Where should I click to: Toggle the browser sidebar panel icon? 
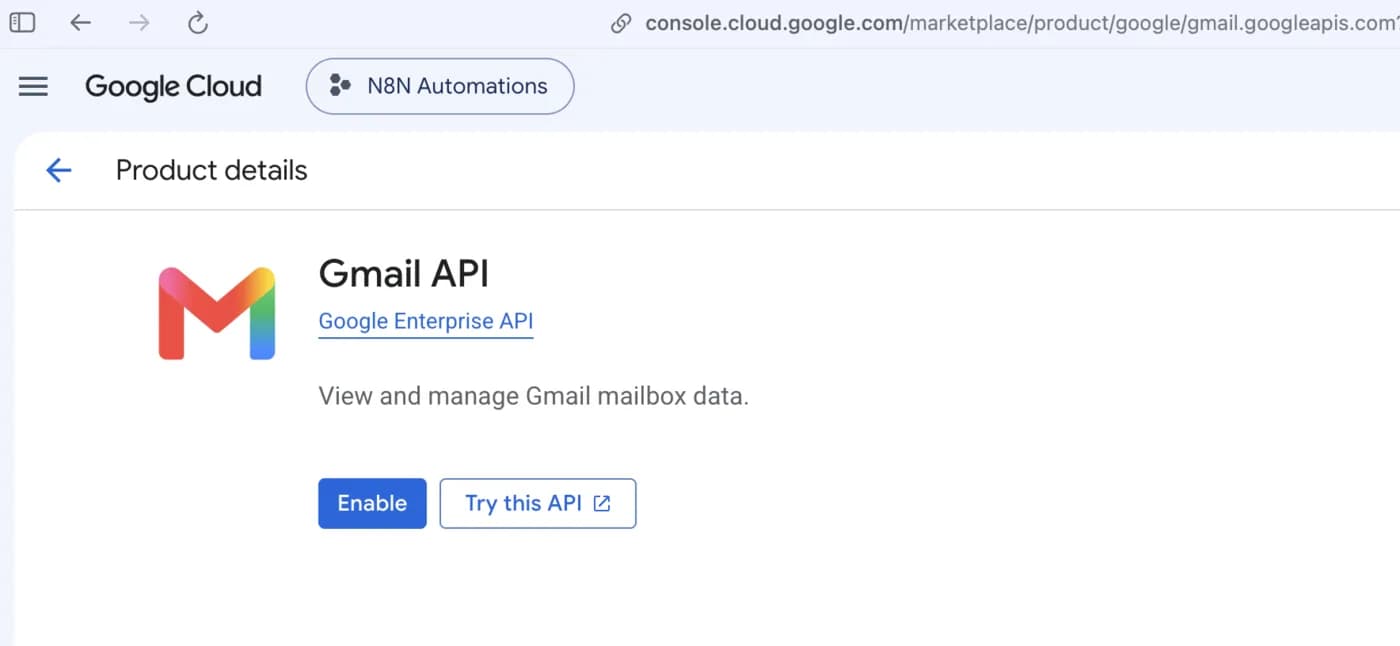(x=22, y=22)
